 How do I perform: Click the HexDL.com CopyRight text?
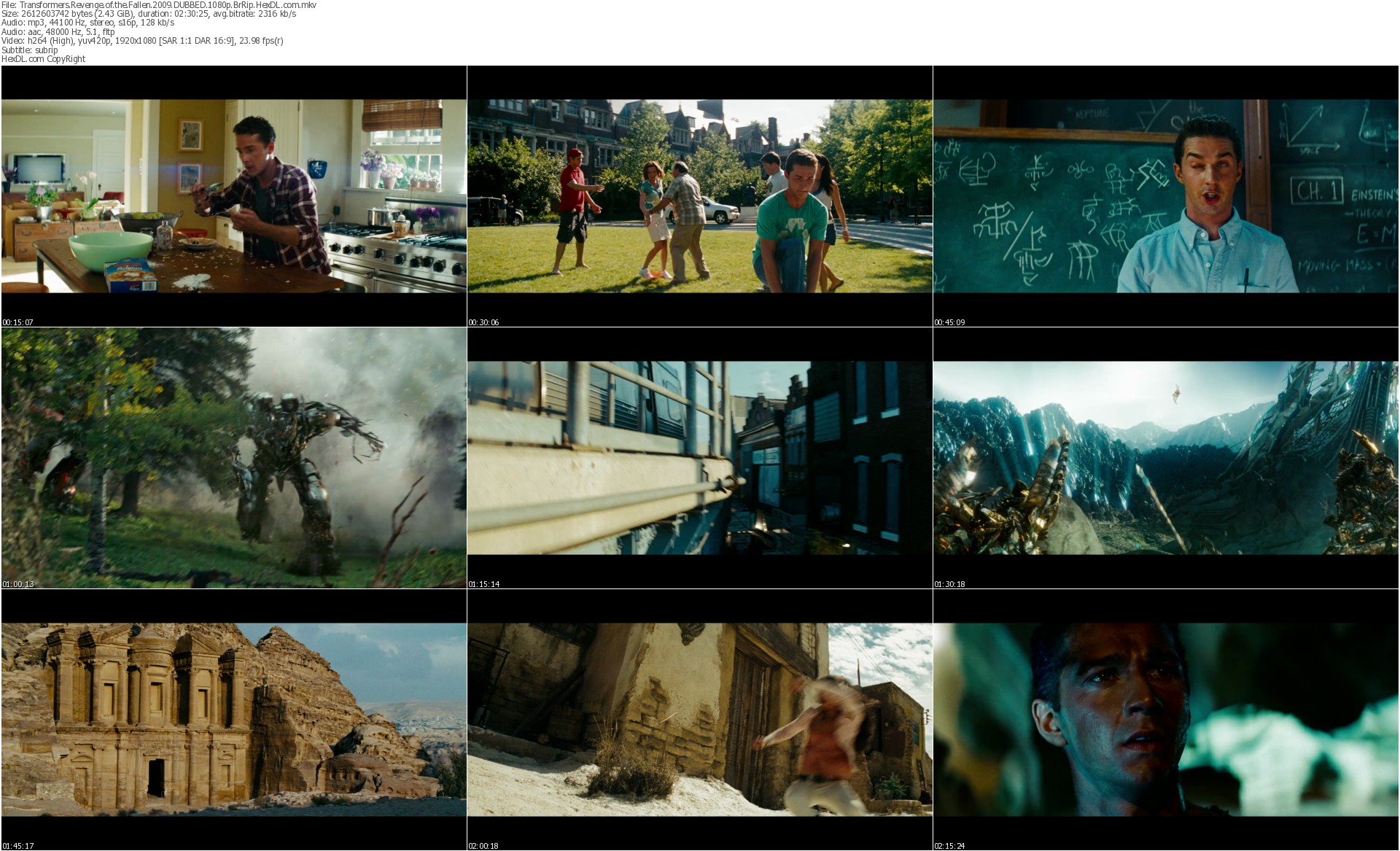tap(44, 59)
